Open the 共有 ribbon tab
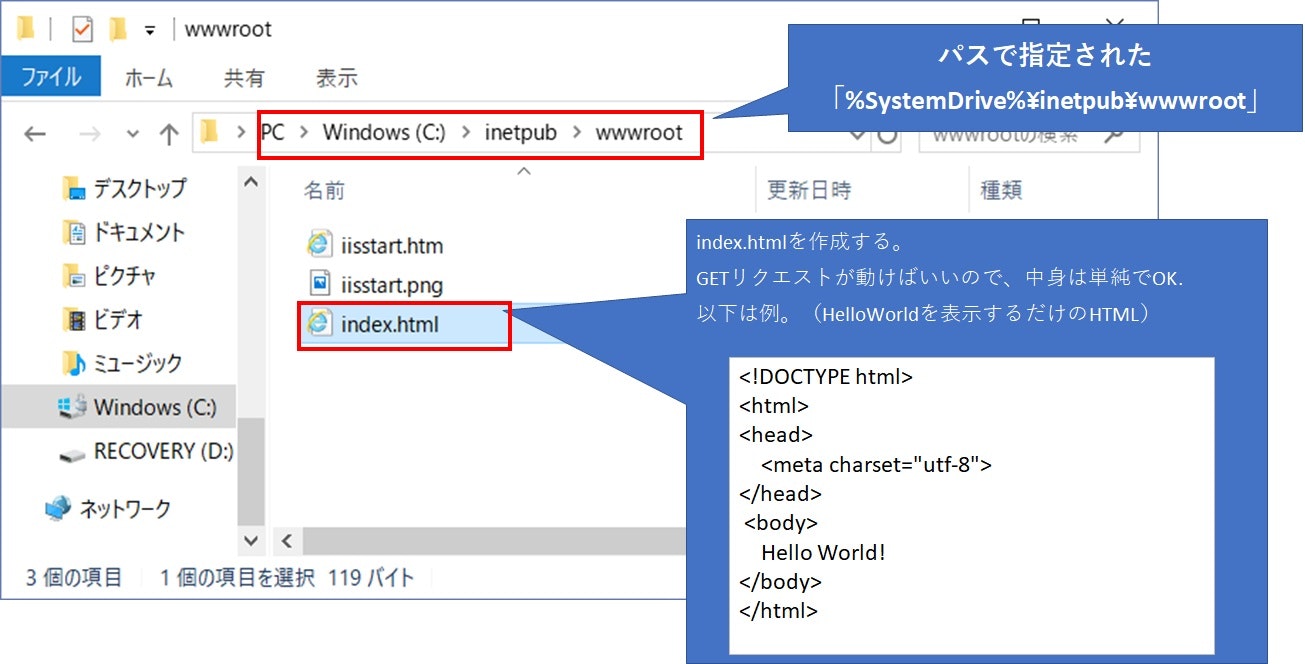1305x664 pixels. coord(244,77)
